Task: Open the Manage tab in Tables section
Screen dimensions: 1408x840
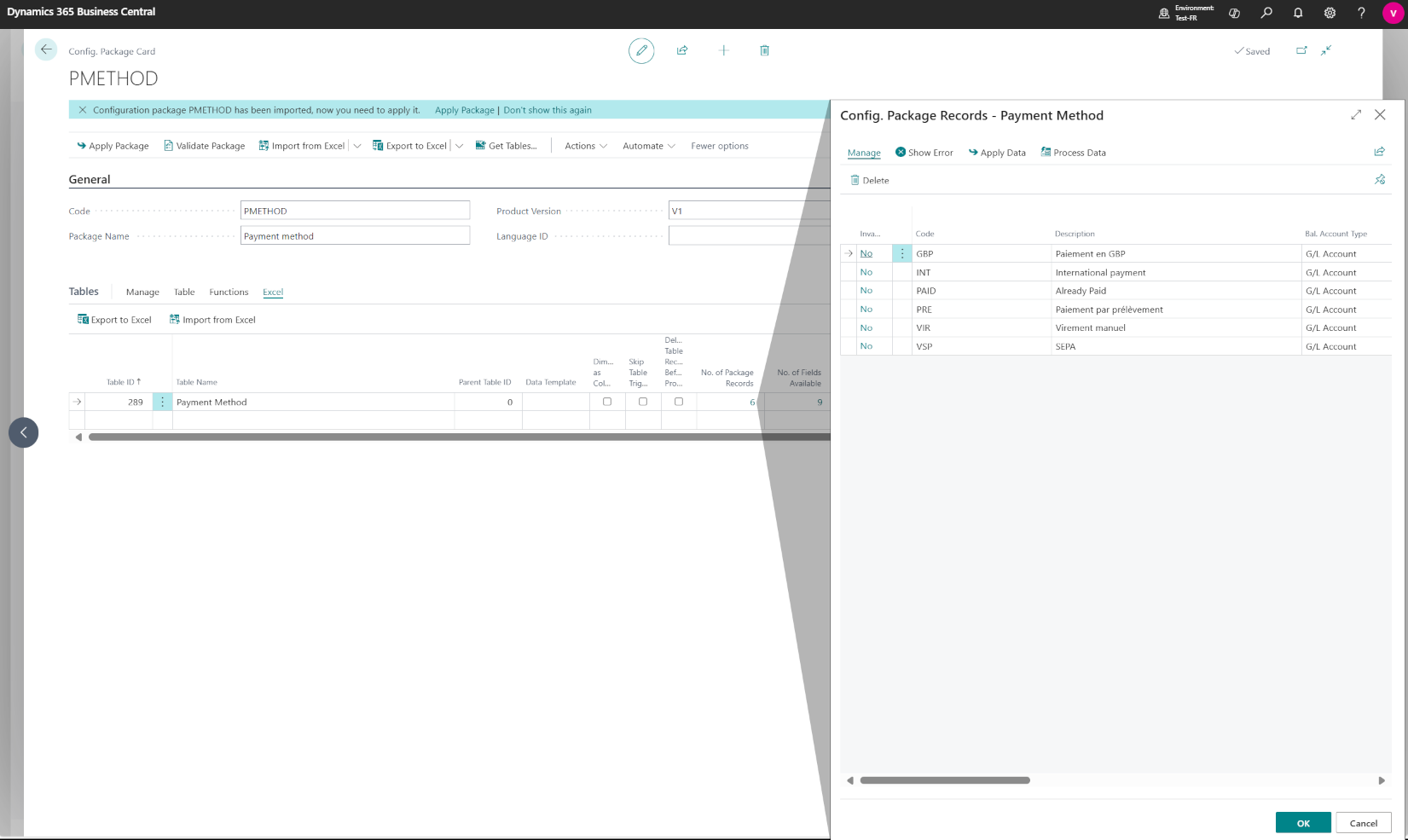Action: [142, 293]
